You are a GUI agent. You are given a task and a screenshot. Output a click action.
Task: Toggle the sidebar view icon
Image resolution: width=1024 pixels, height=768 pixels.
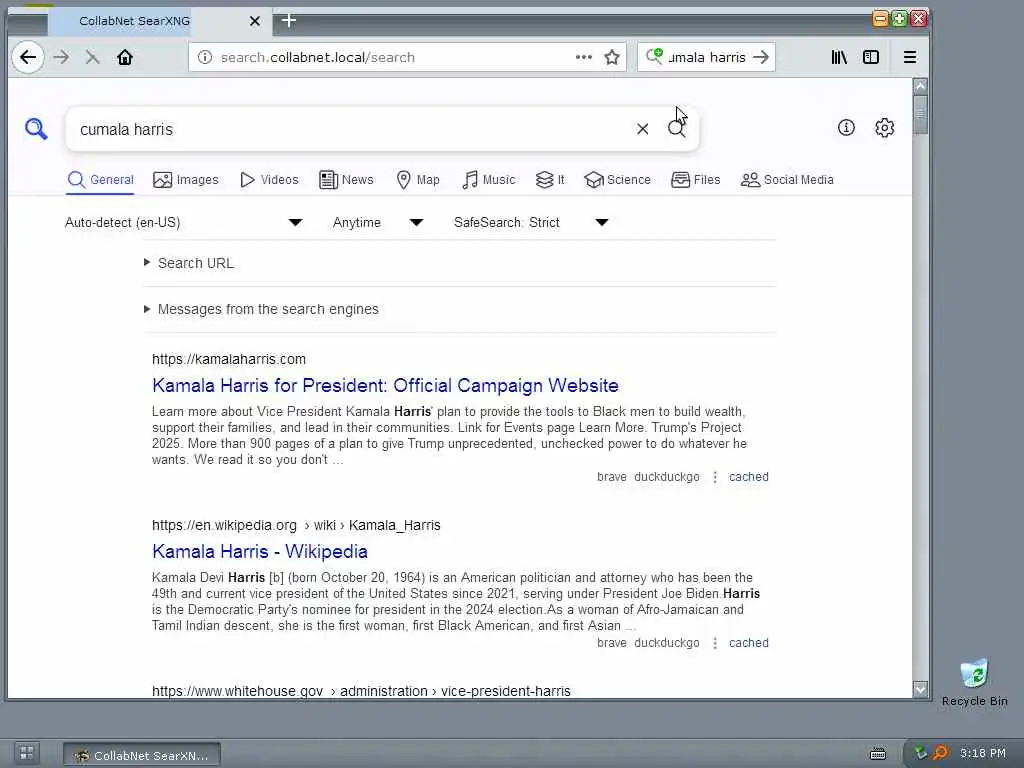click(x=871, y=57)
